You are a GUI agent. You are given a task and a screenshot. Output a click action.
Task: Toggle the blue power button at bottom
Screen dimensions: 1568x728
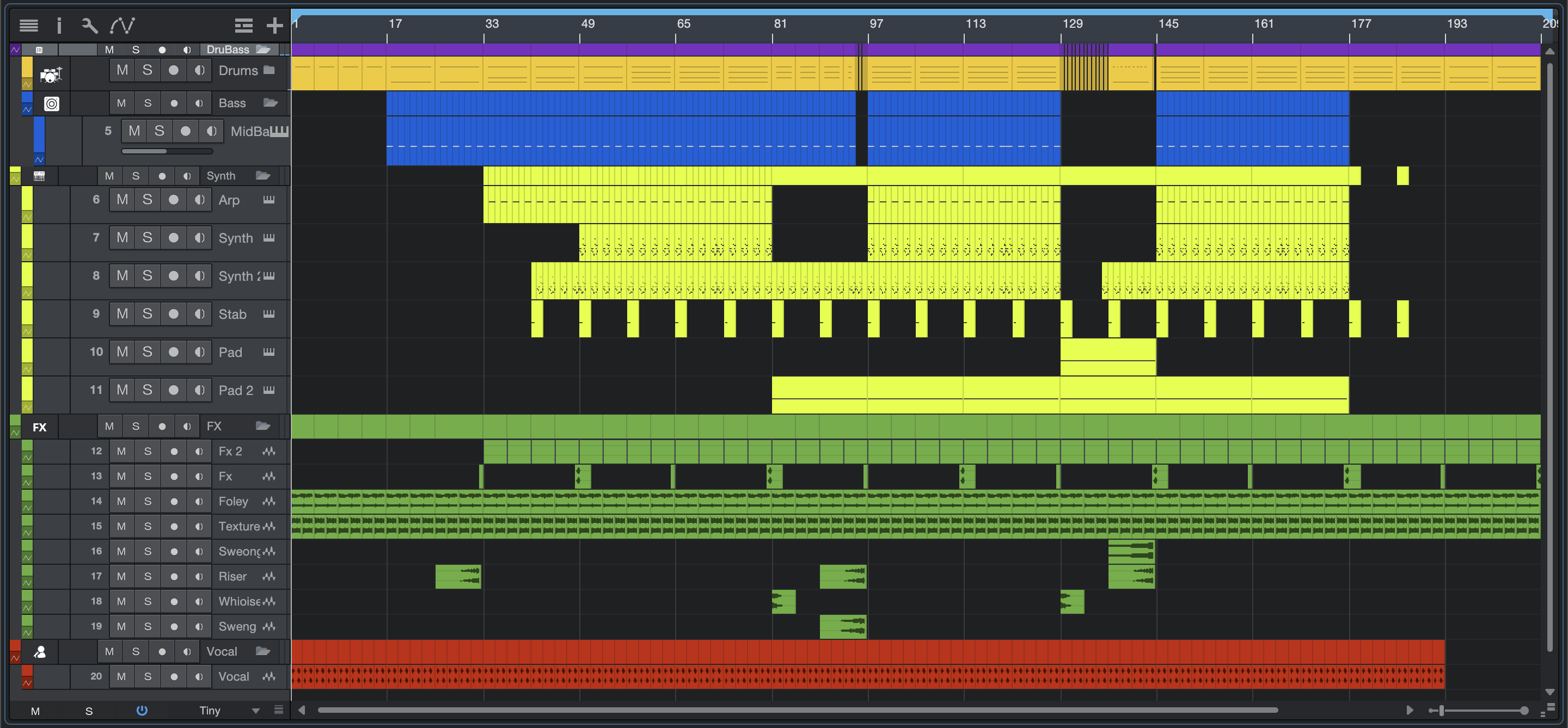(142, 710)
